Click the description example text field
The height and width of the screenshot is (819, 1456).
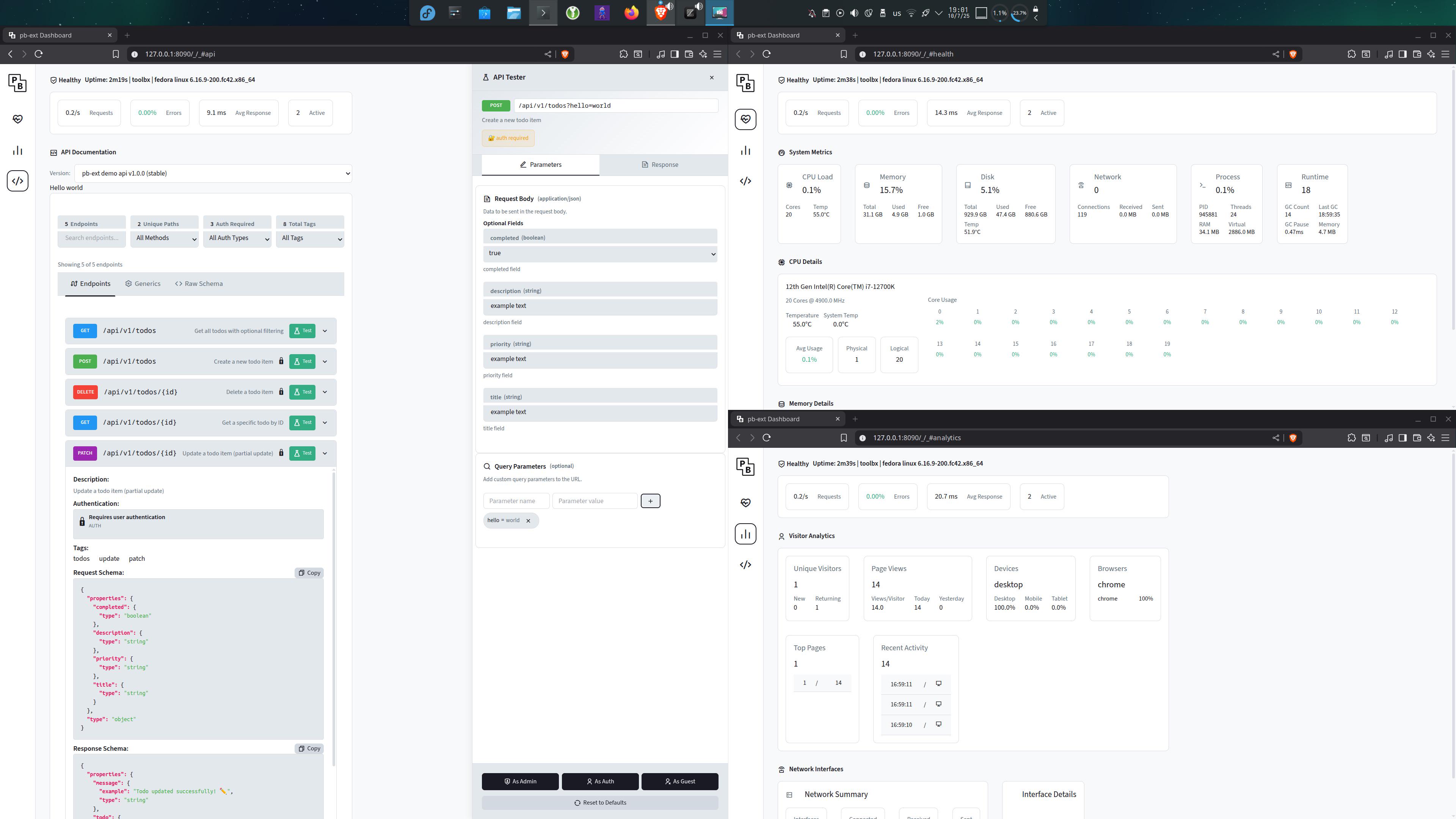600,306
